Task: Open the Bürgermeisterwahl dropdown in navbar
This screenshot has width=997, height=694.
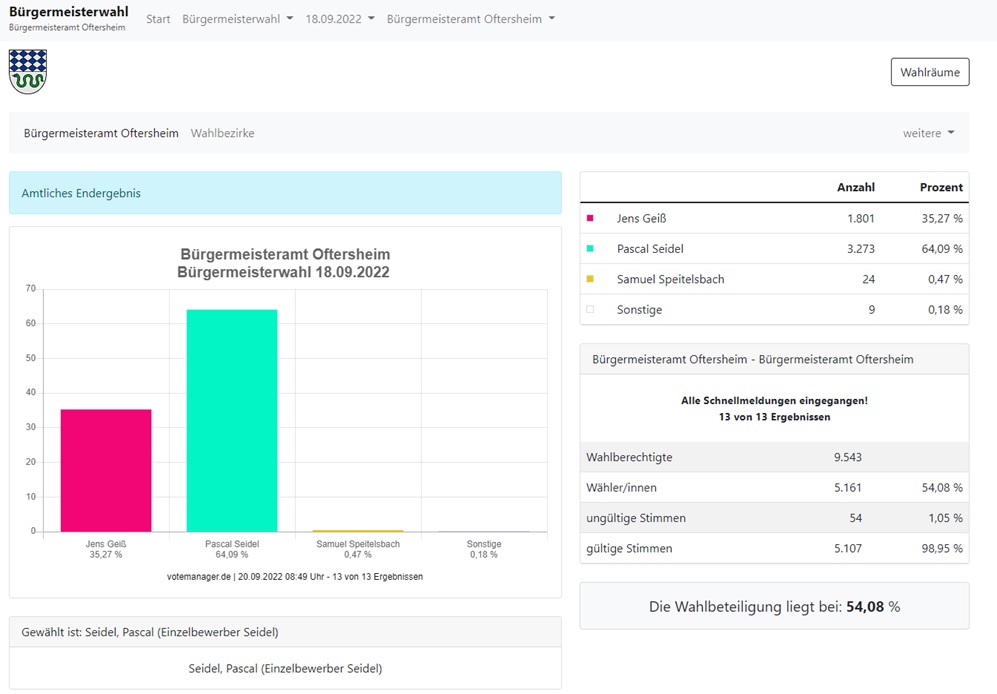Action: click(x=238, y=19)
